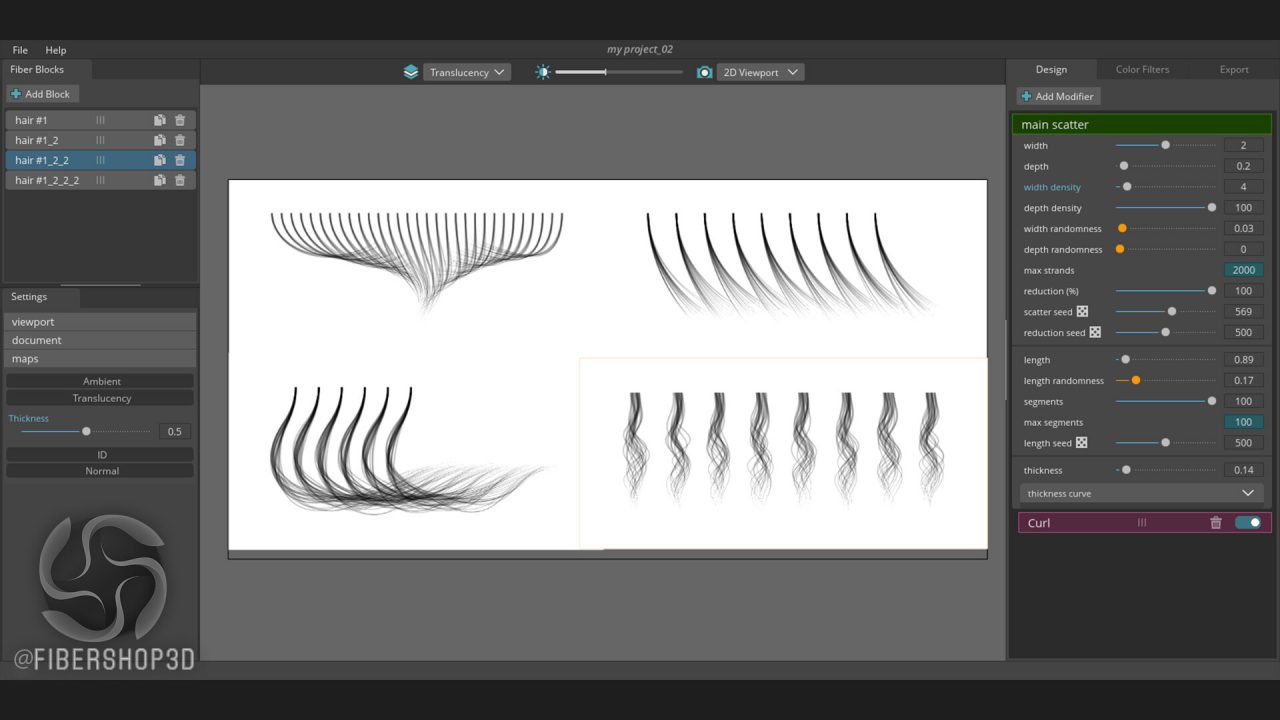Click the camera icon beside 2D Viewport
This screenshot has height=720, width=1280.
[x=705, y=72]
